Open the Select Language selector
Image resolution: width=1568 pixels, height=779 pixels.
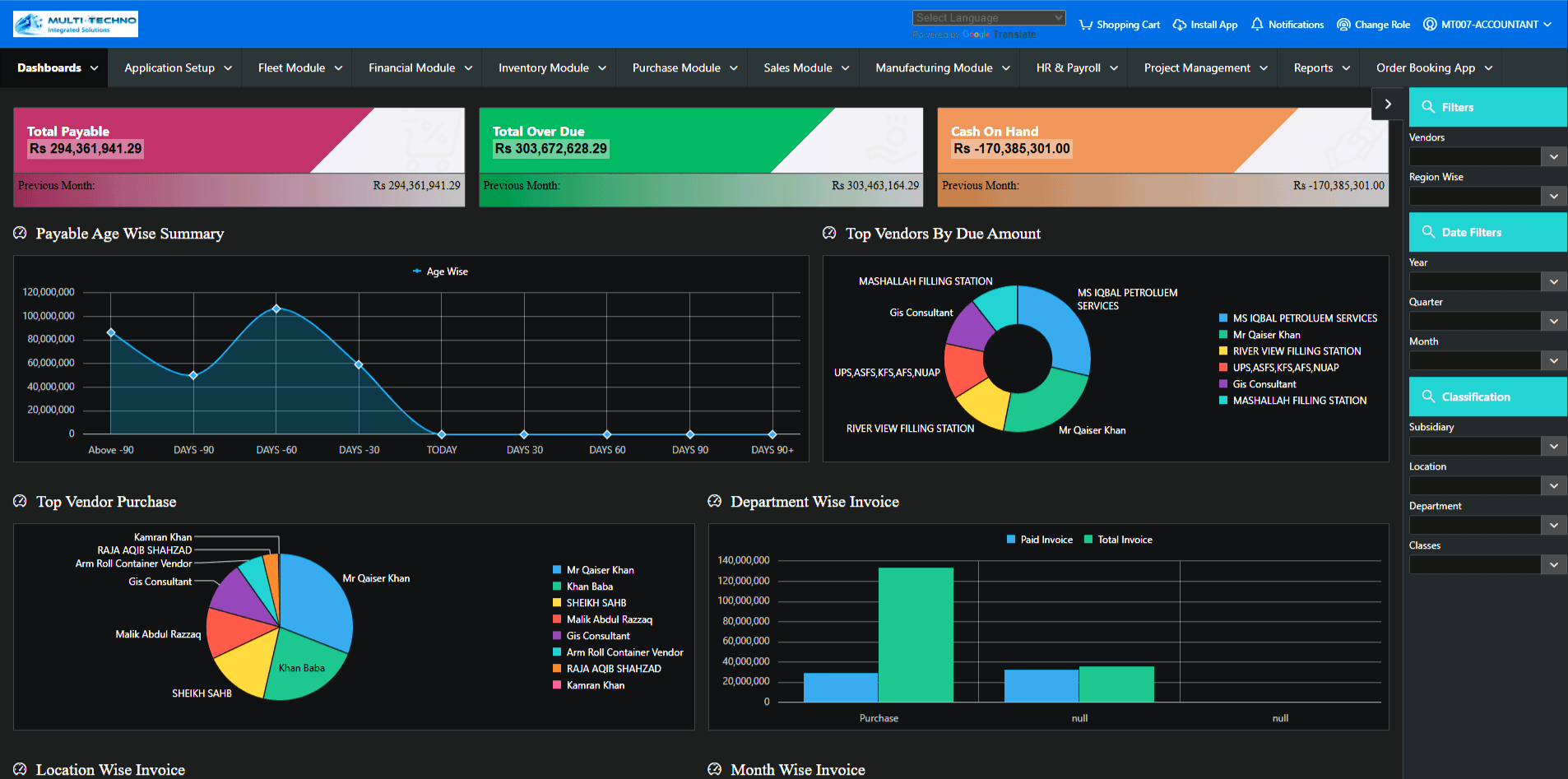(988, 16)
